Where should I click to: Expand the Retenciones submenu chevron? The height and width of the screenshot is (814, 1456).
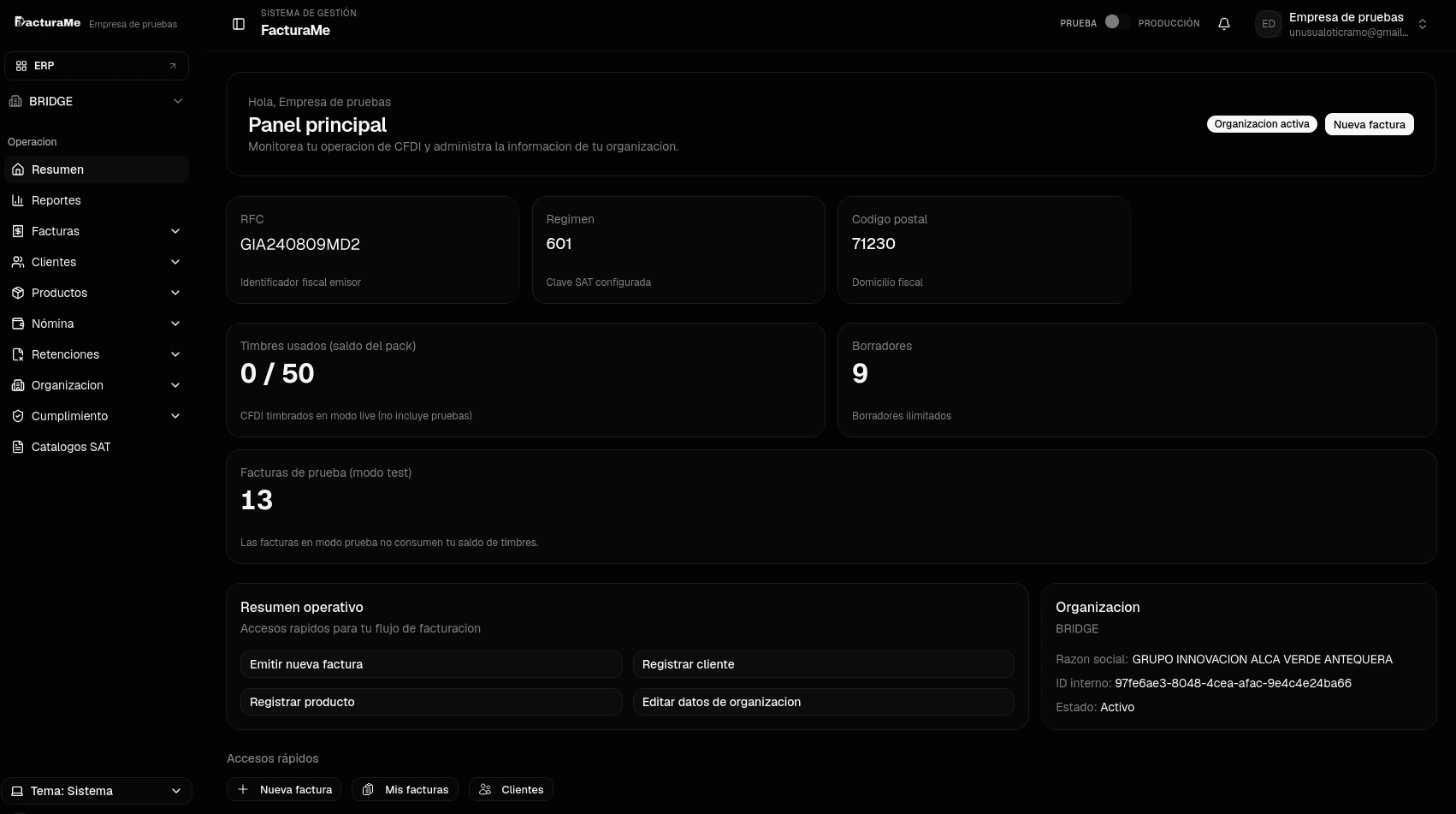(175, 354)
